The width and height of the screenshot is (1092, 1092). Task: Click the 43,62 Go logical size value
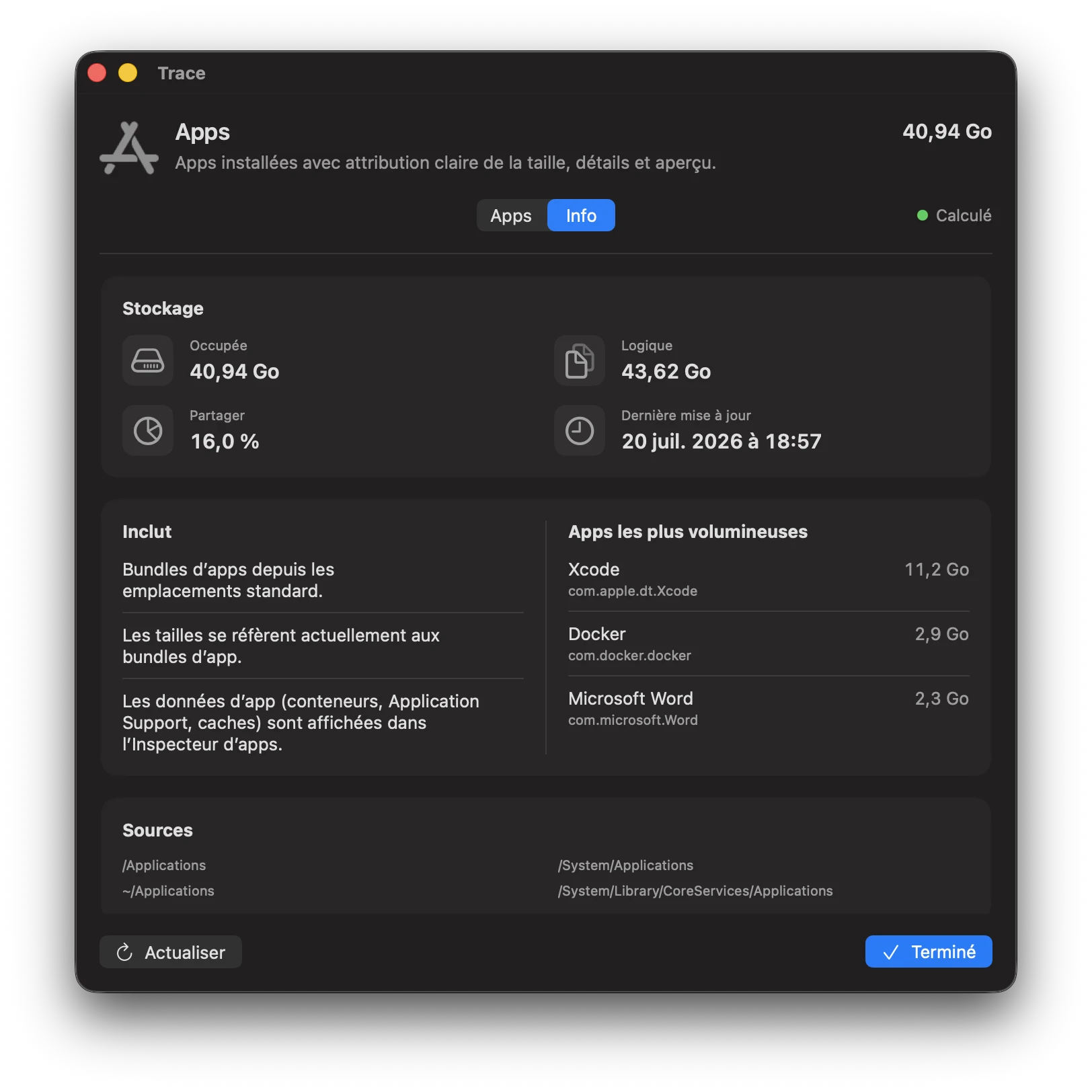(666, 371)
